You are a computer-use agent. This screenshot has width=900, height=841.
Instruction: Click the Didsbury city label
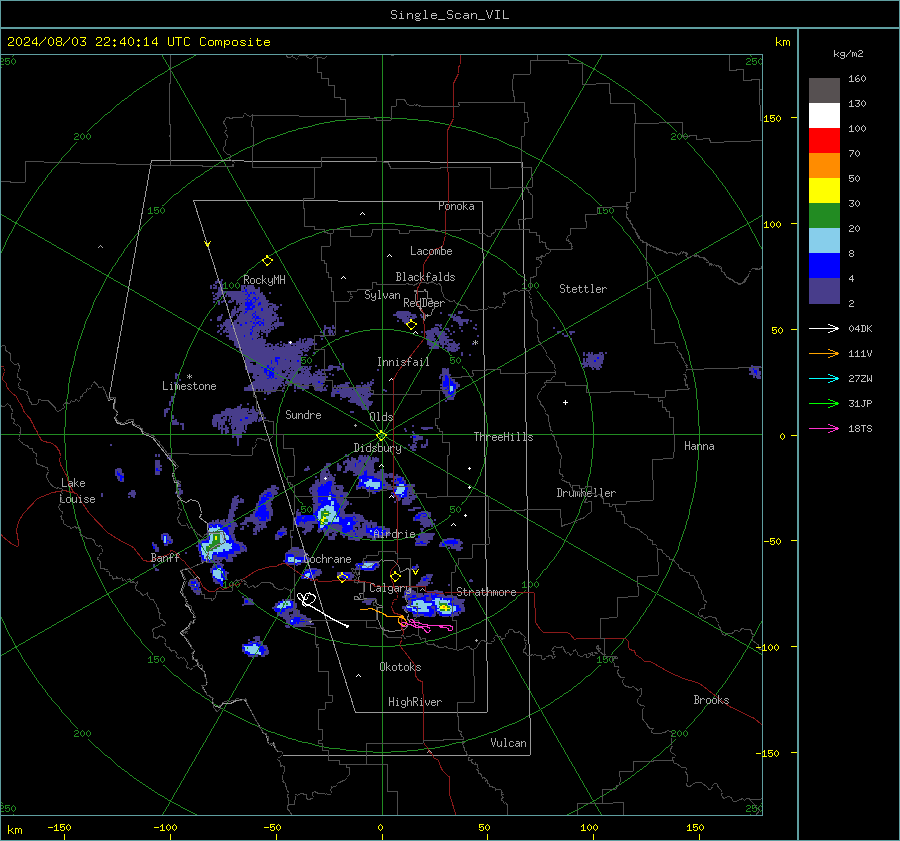(x=377, y=448)
